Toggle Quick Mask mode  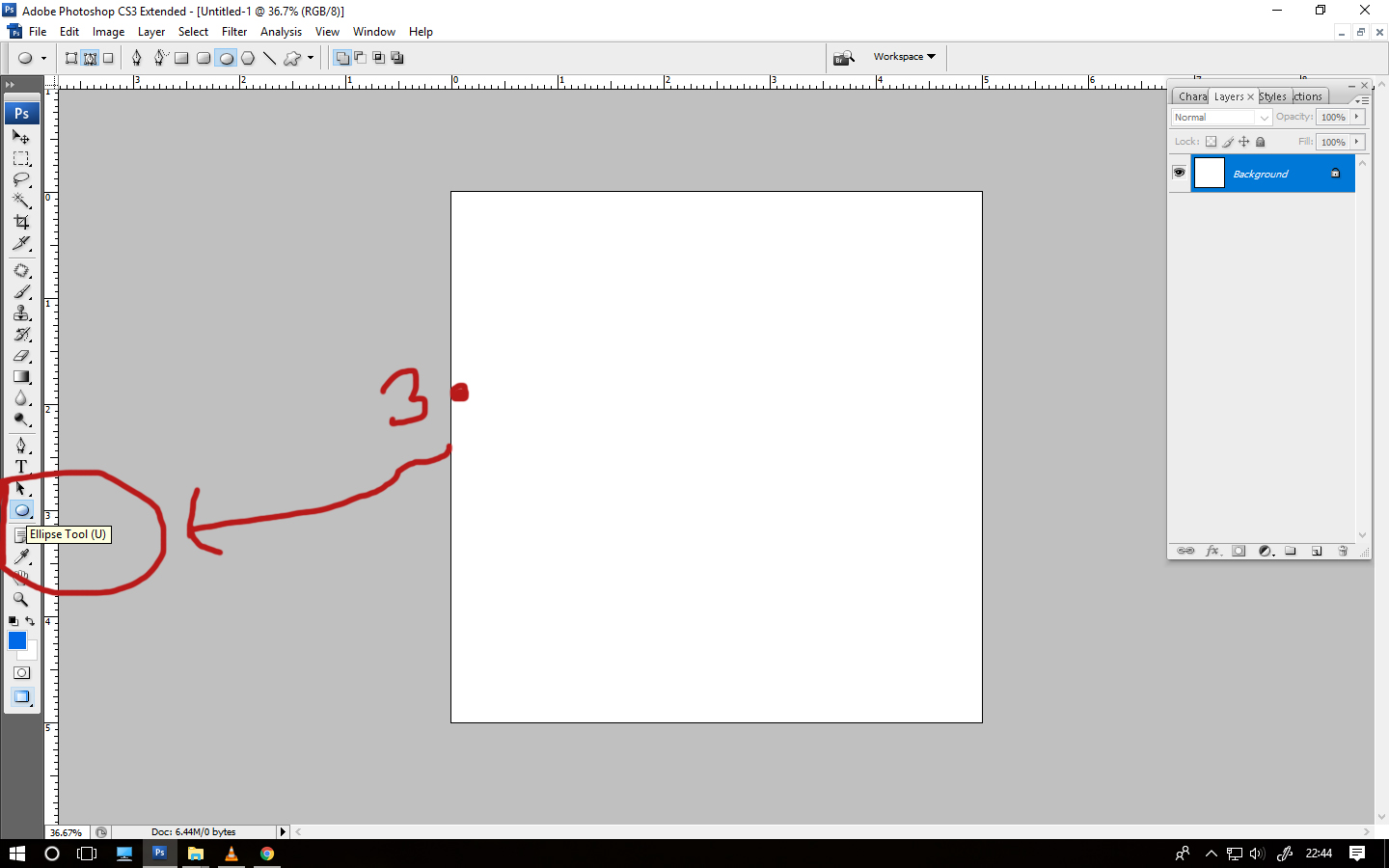21,672
